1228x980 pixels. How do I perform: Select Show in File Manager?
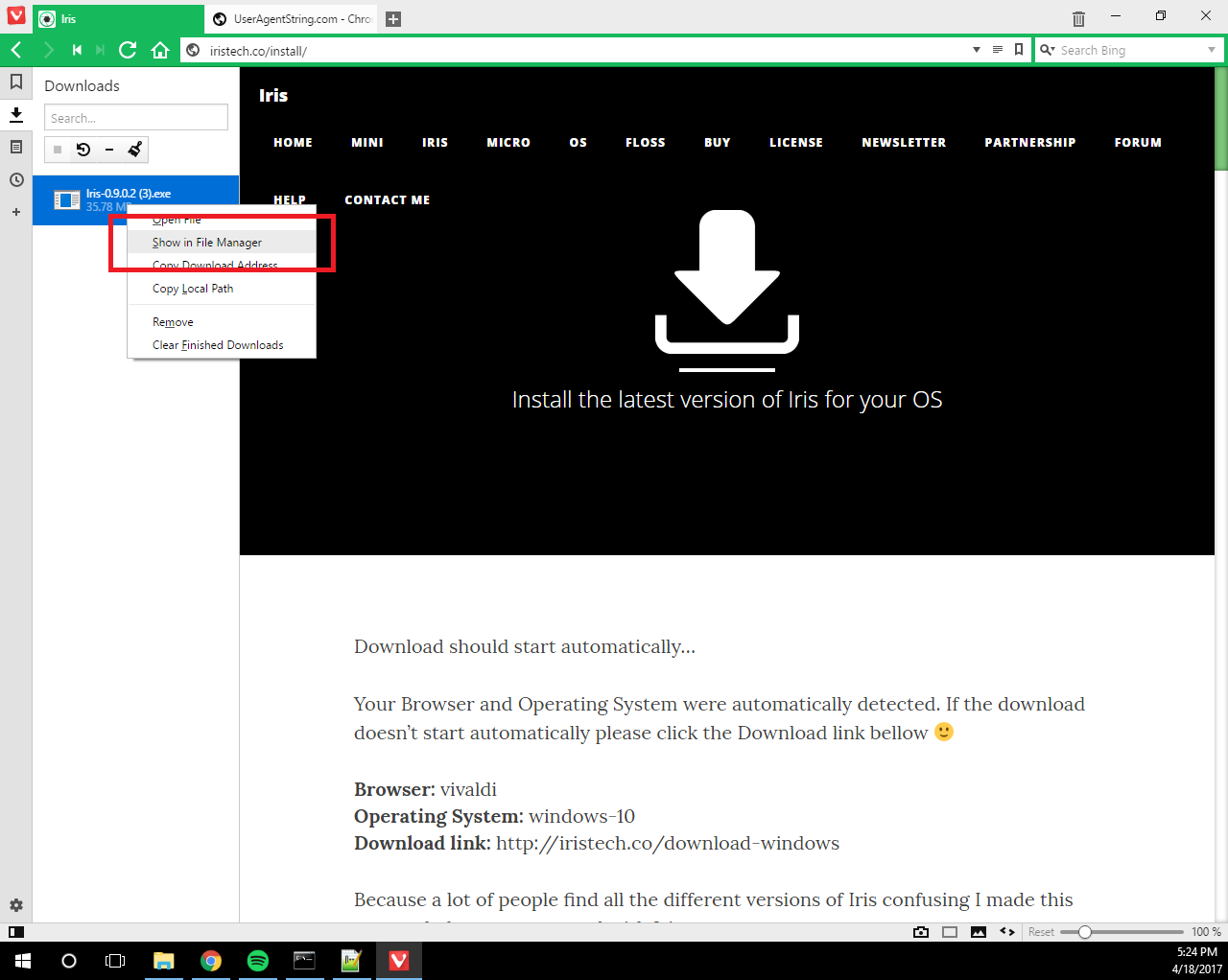[222, 243]
